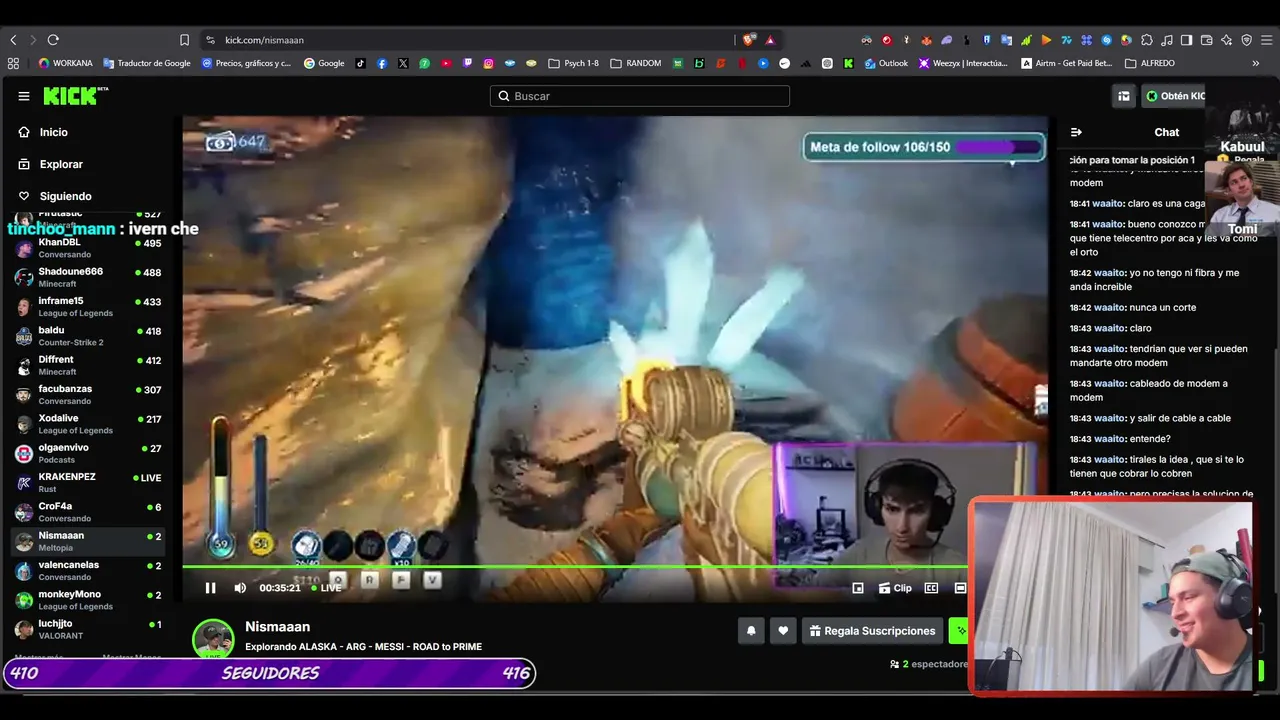Screen dimensions: 1280x720
Task: Open the YouTube bookmark icon
Action: pyautogui.click(x=446, y=63)
